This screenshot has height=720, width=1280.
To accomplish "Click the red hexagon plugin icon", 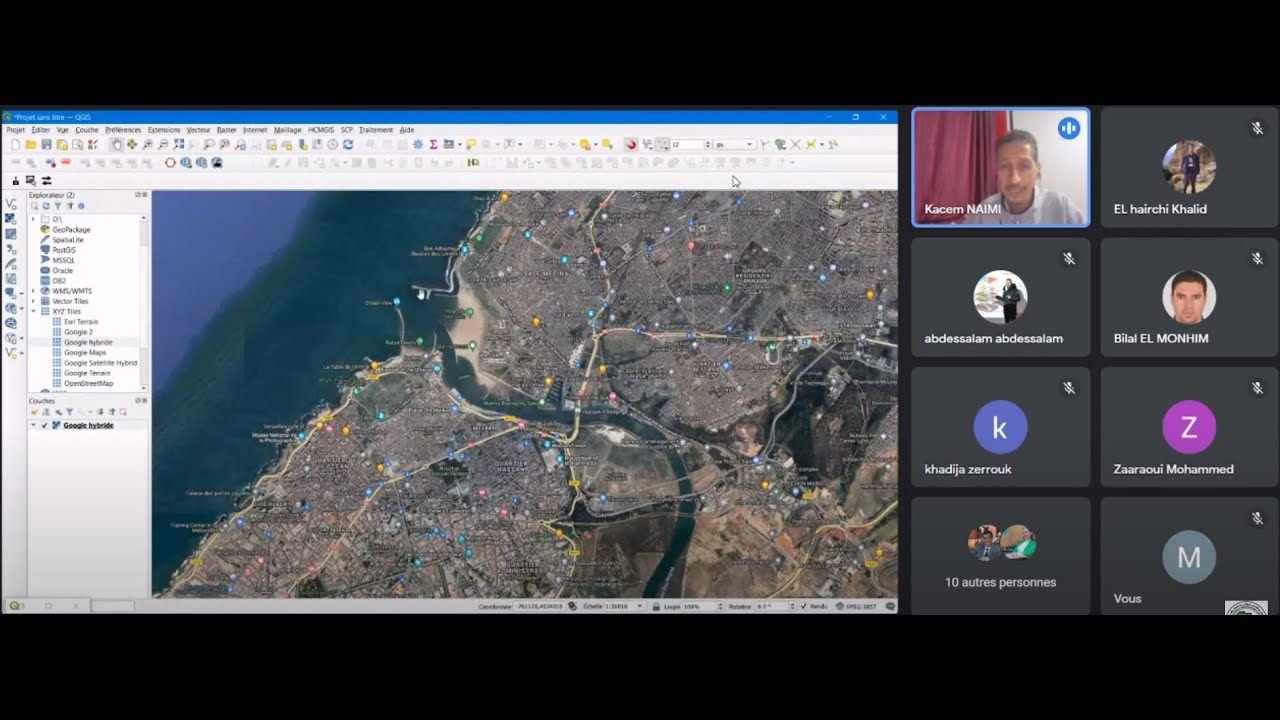I will [170, 163].
